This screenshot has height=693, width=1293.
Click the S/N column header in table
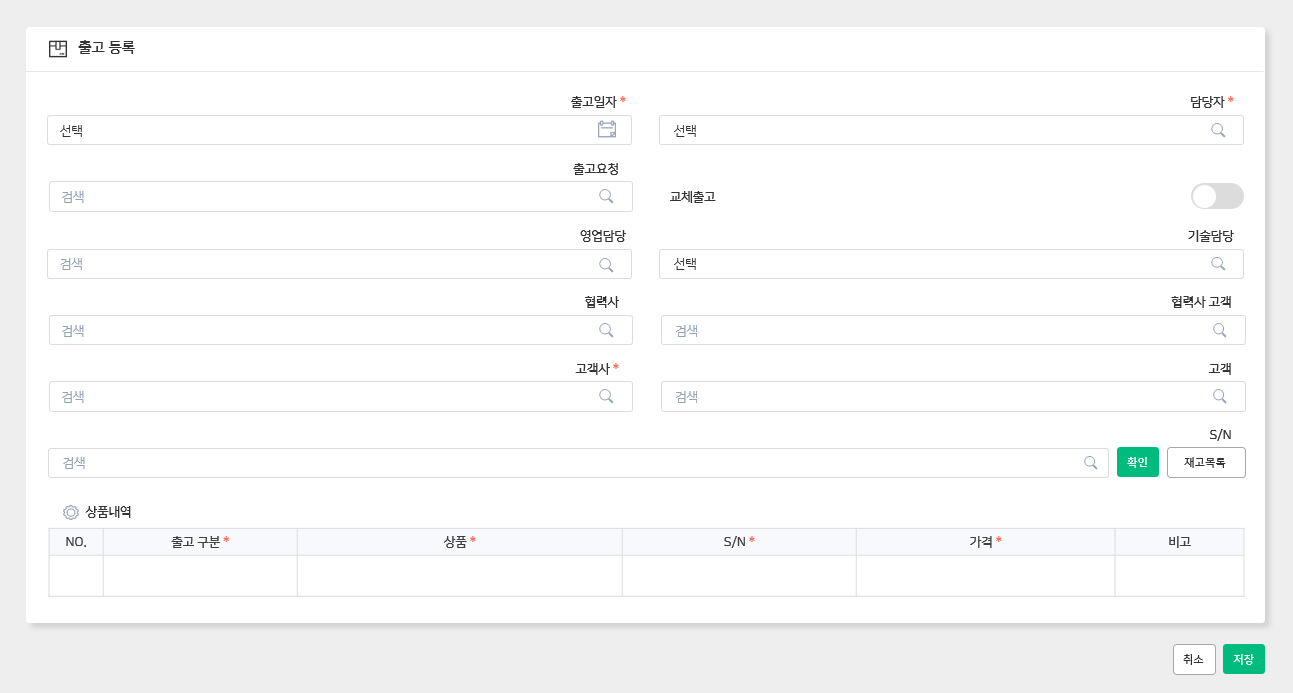point(739,542)
